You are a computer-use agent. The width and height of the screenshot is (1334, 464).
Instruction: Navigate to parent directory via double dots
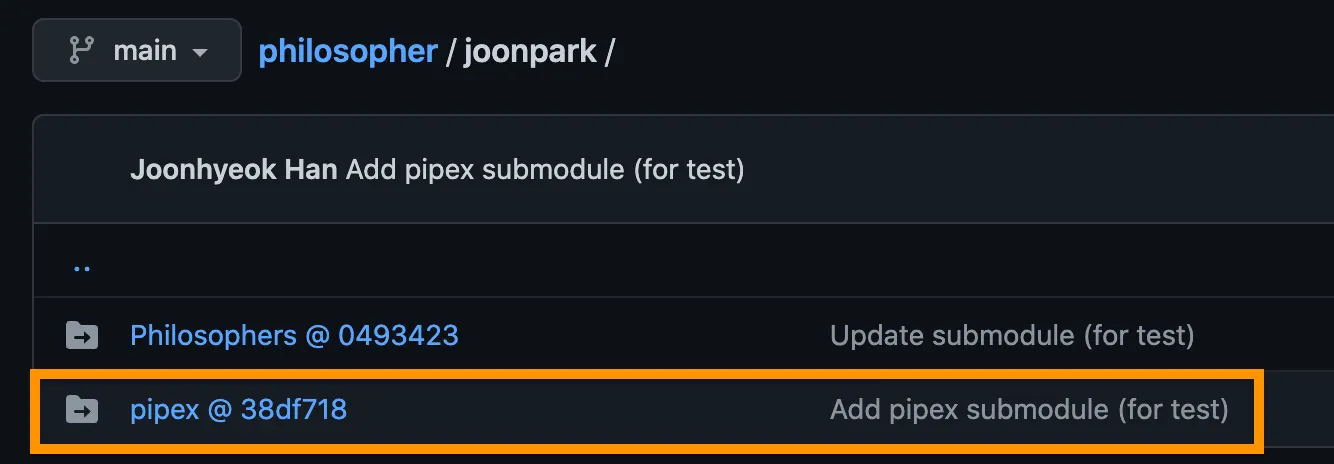[x=82, y=267]
